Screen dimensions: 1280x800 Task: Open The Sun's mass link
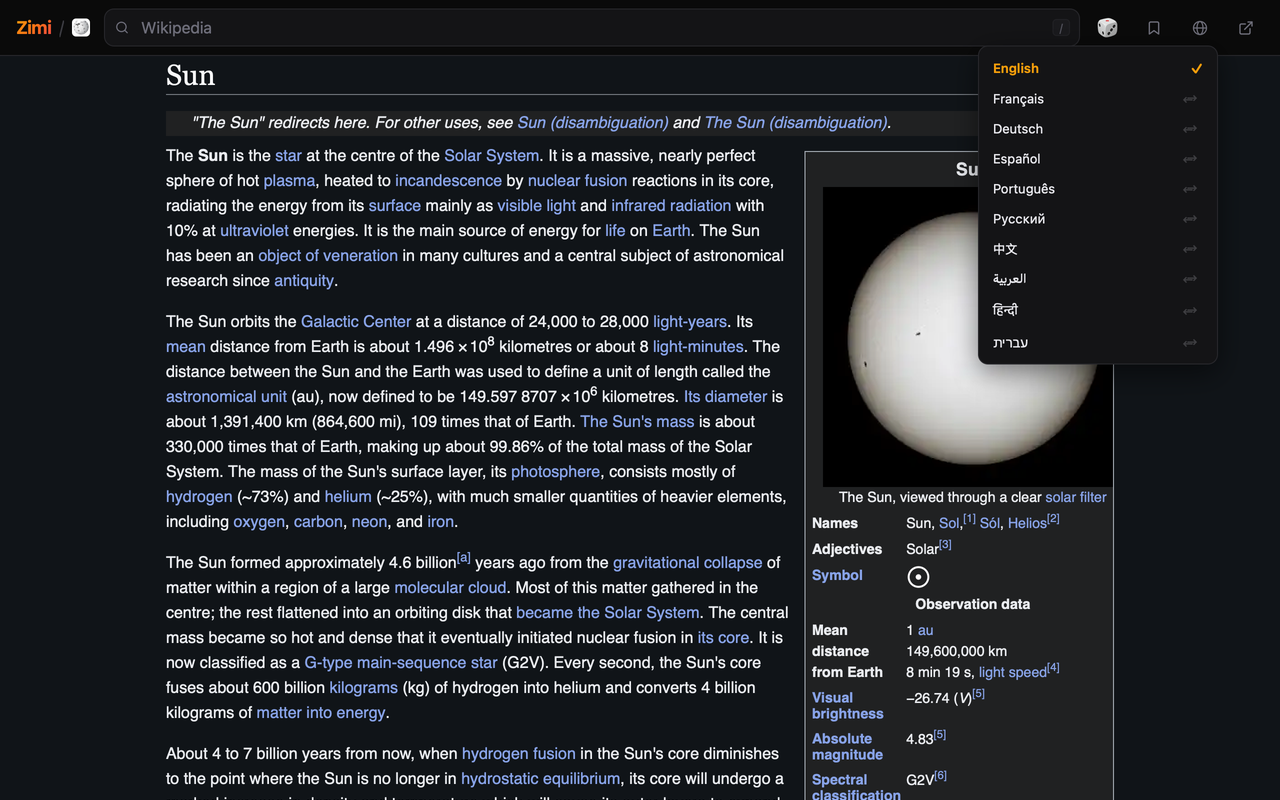point(637,422)
